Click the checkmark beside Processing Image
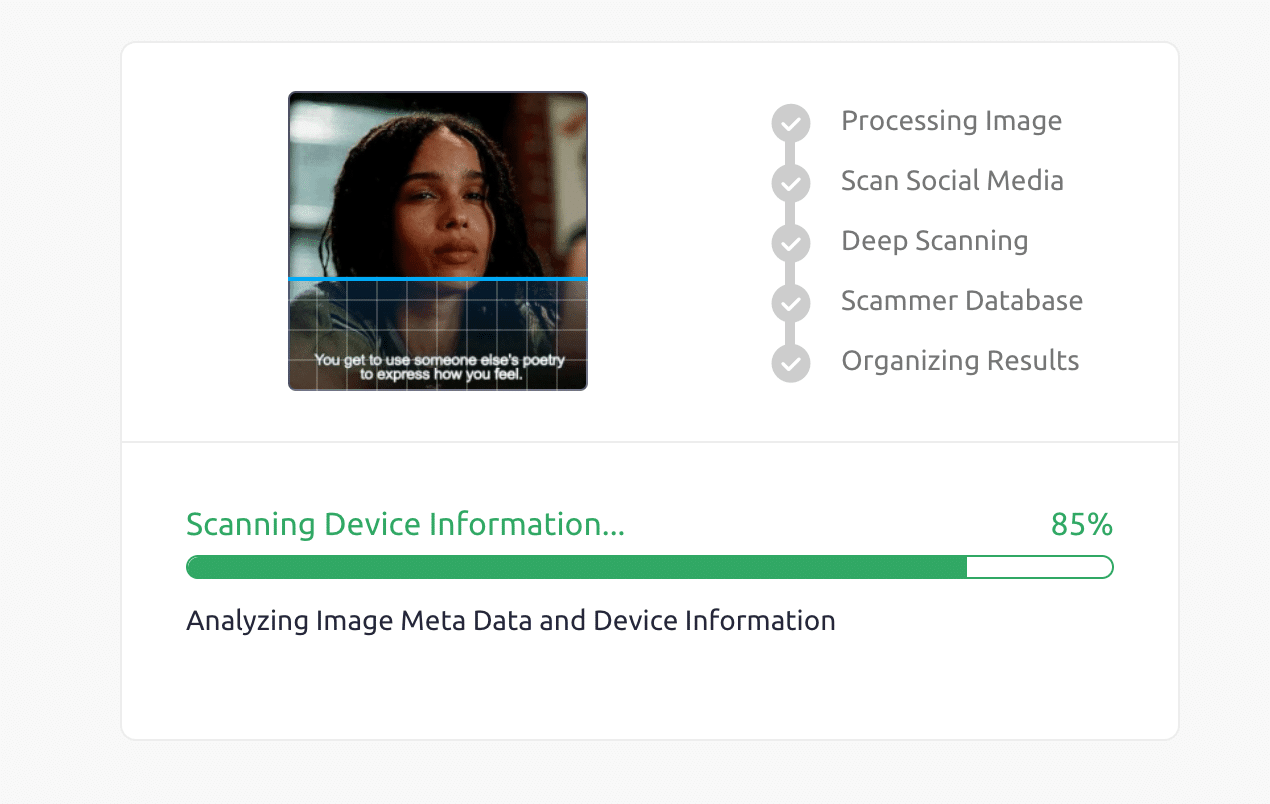The width and height of the screenshot is (1270, 804). click(790, 123)
